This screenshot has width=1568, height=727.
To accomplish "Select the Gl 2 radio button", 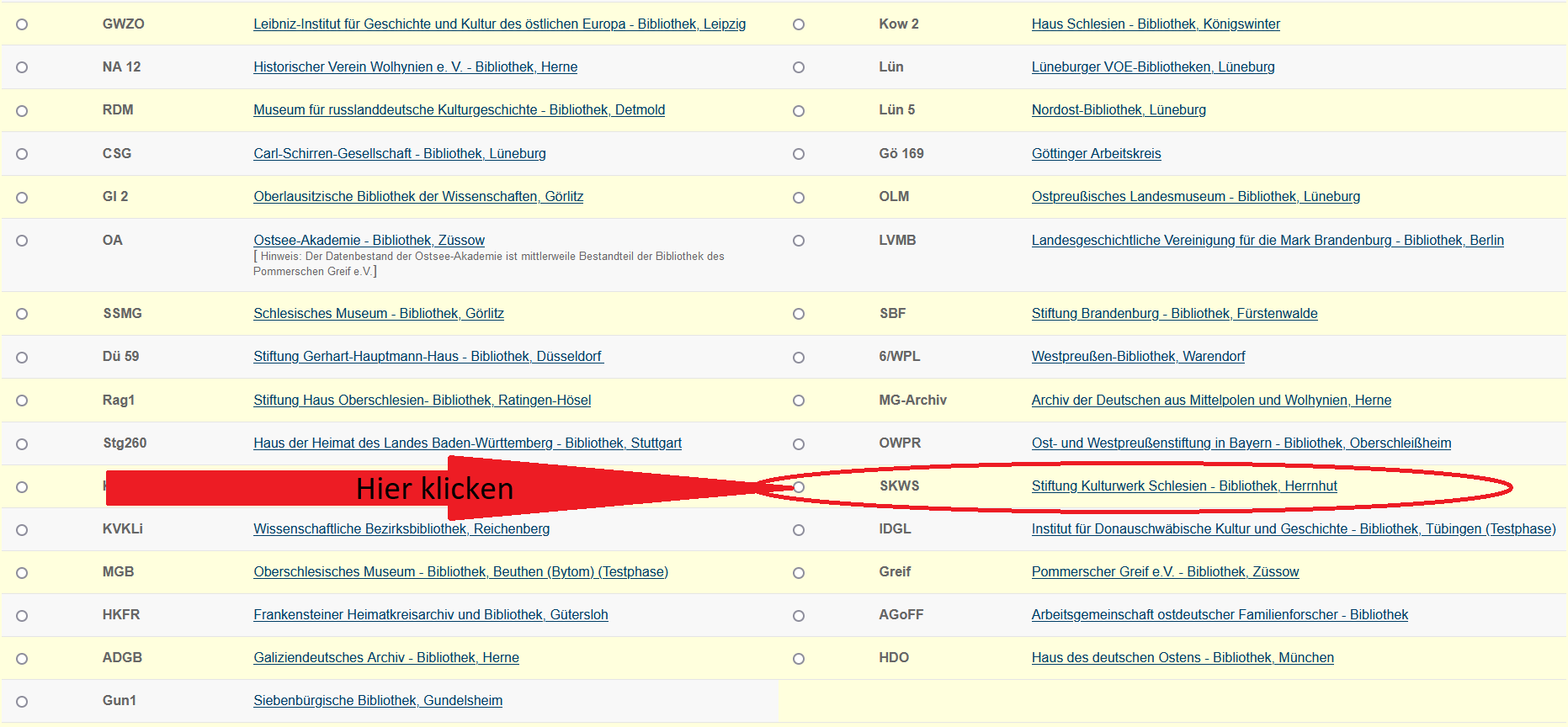I will point(22,198).
